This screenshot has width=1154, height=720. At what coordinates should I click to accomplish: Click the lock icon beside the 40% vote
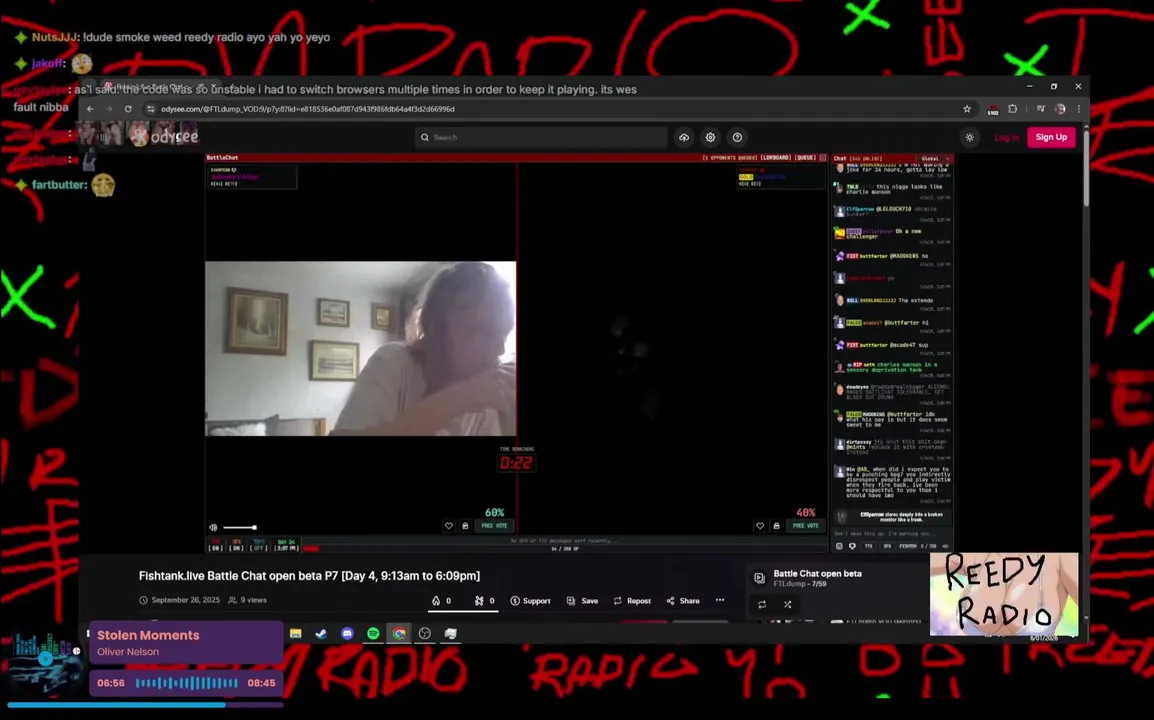coord(776,526)
